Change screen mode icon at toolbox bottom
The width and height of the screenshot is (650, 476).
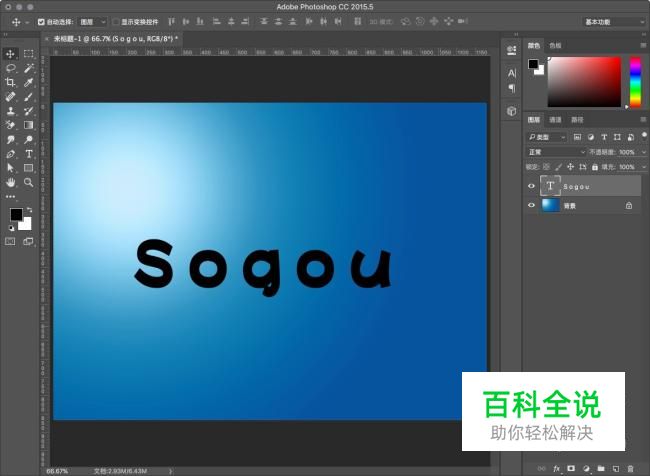pos(29,241)
